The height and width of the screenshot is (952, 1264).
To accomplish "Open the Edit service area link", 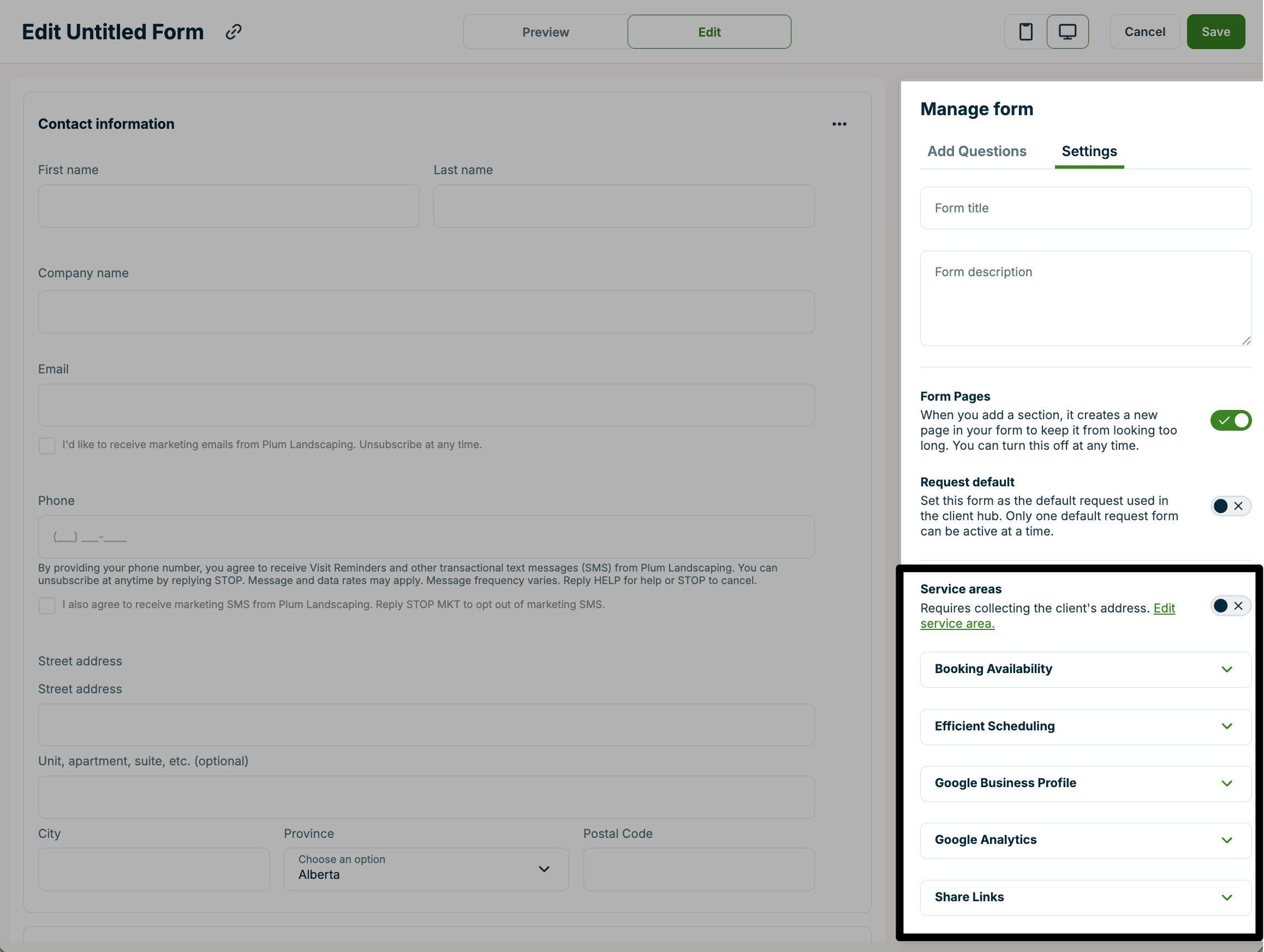I will (958, 623).
